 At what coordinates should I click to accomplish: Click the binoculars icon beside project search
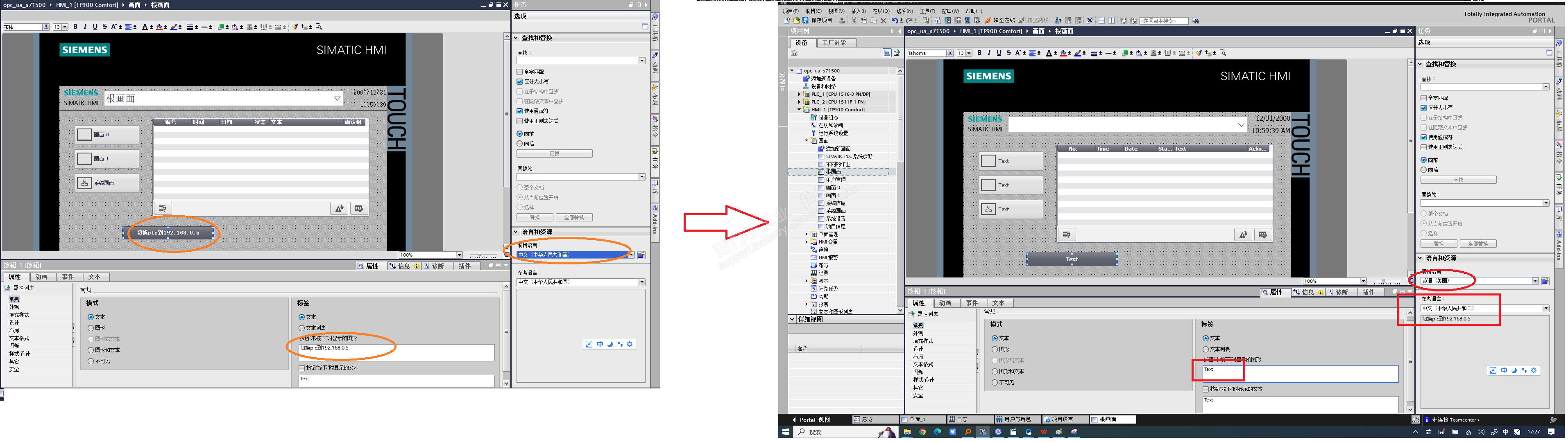[1196, 21]
